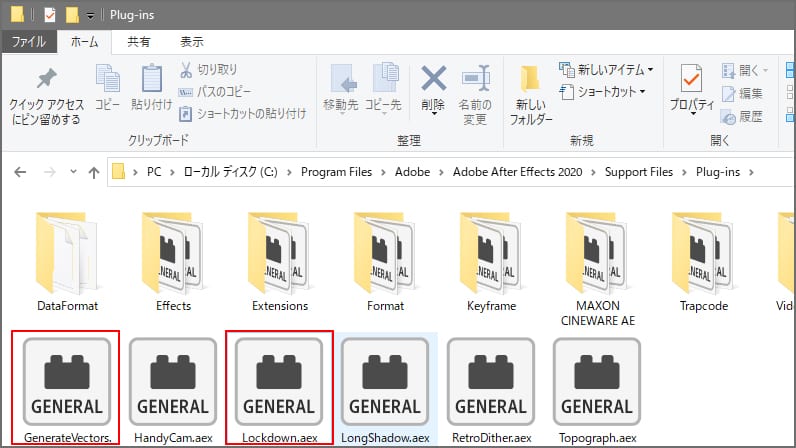Screen dimensions: 796x448
Task: Open Quick Access Toolbar customize dropdown
Action: (90, 16)
